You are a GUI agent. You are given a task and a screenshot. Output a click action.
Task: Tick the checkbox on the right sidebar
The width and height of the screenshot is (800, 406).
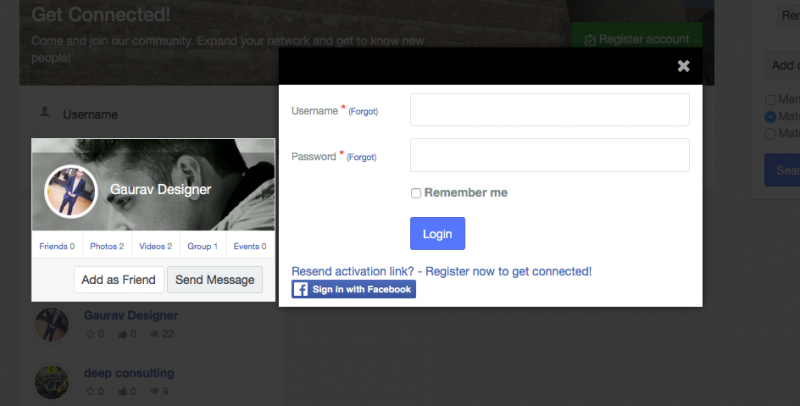[770, 99]
